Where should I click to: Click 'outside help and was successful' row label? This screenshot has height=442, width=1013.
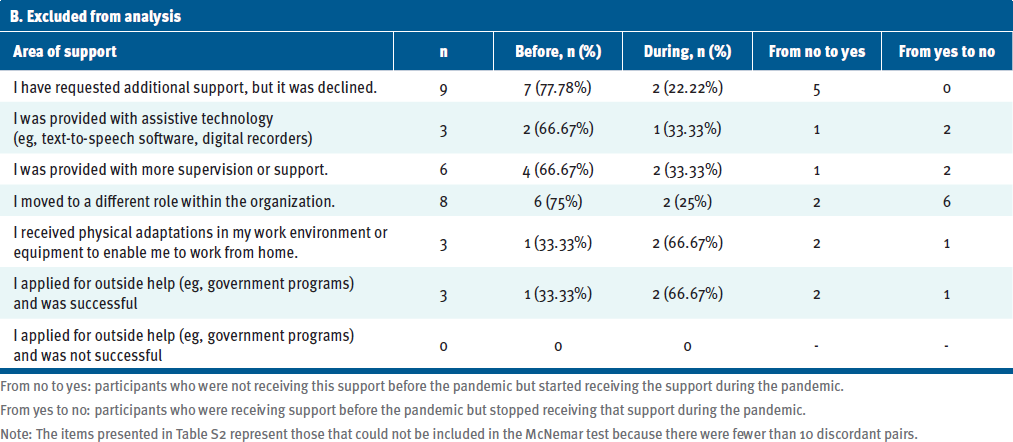coord(183,293)
